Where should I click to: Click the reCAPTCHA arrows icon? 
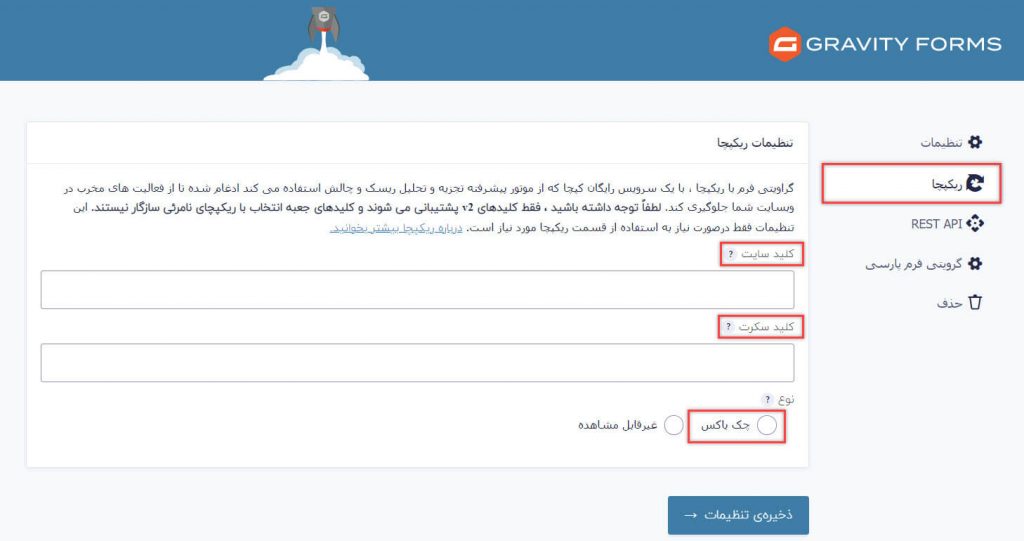click(975, 184)
